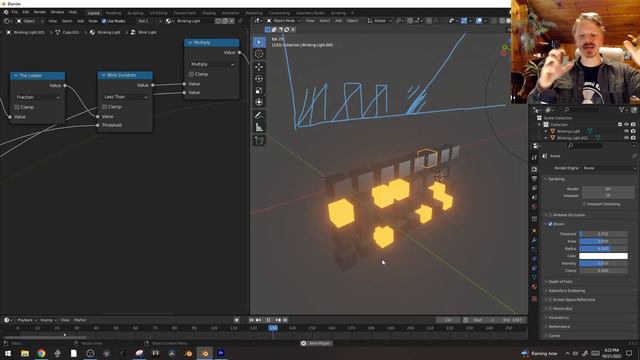Toggle the Use Nodes checkbox
Image resolution: width=640 pixels, height=360 pixels.
click(x=104, y=21)
